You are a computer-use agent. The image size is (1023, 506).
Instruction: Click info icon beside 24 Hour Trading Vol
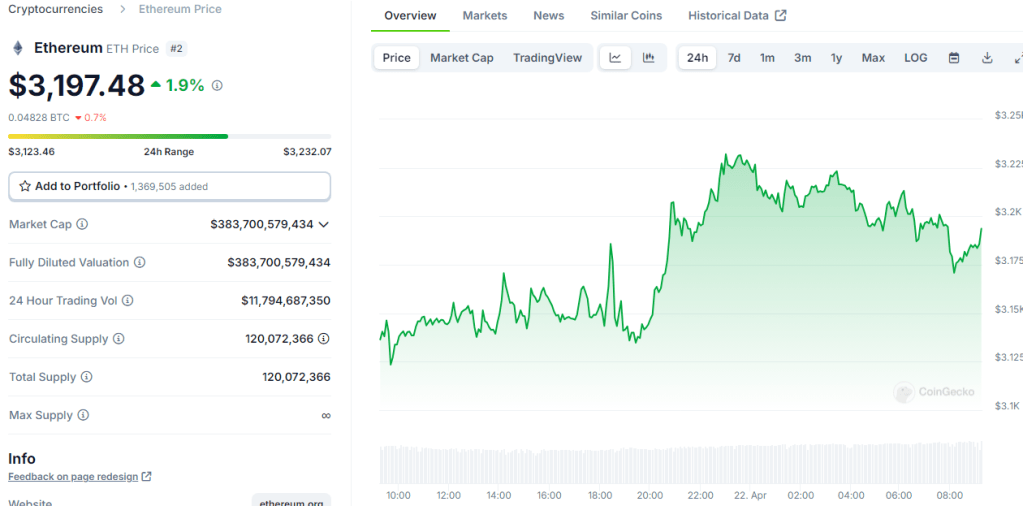click(x=127, y=301)
